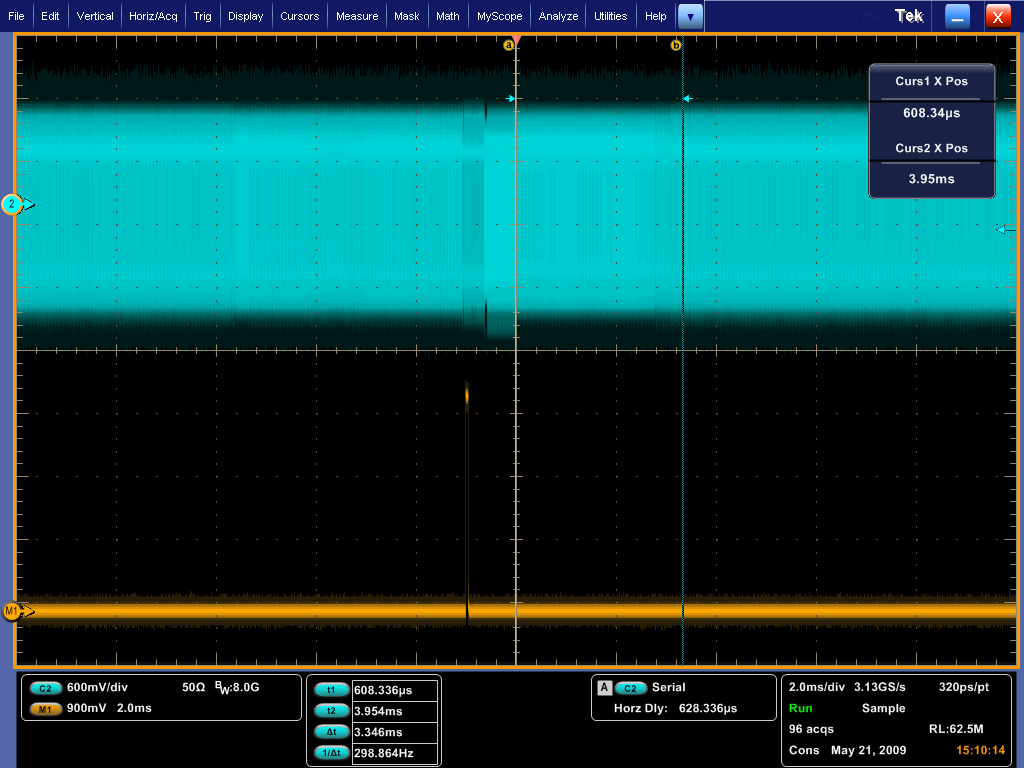
Task: Open the Cursors menu
Action: click(x=299, y=16)
